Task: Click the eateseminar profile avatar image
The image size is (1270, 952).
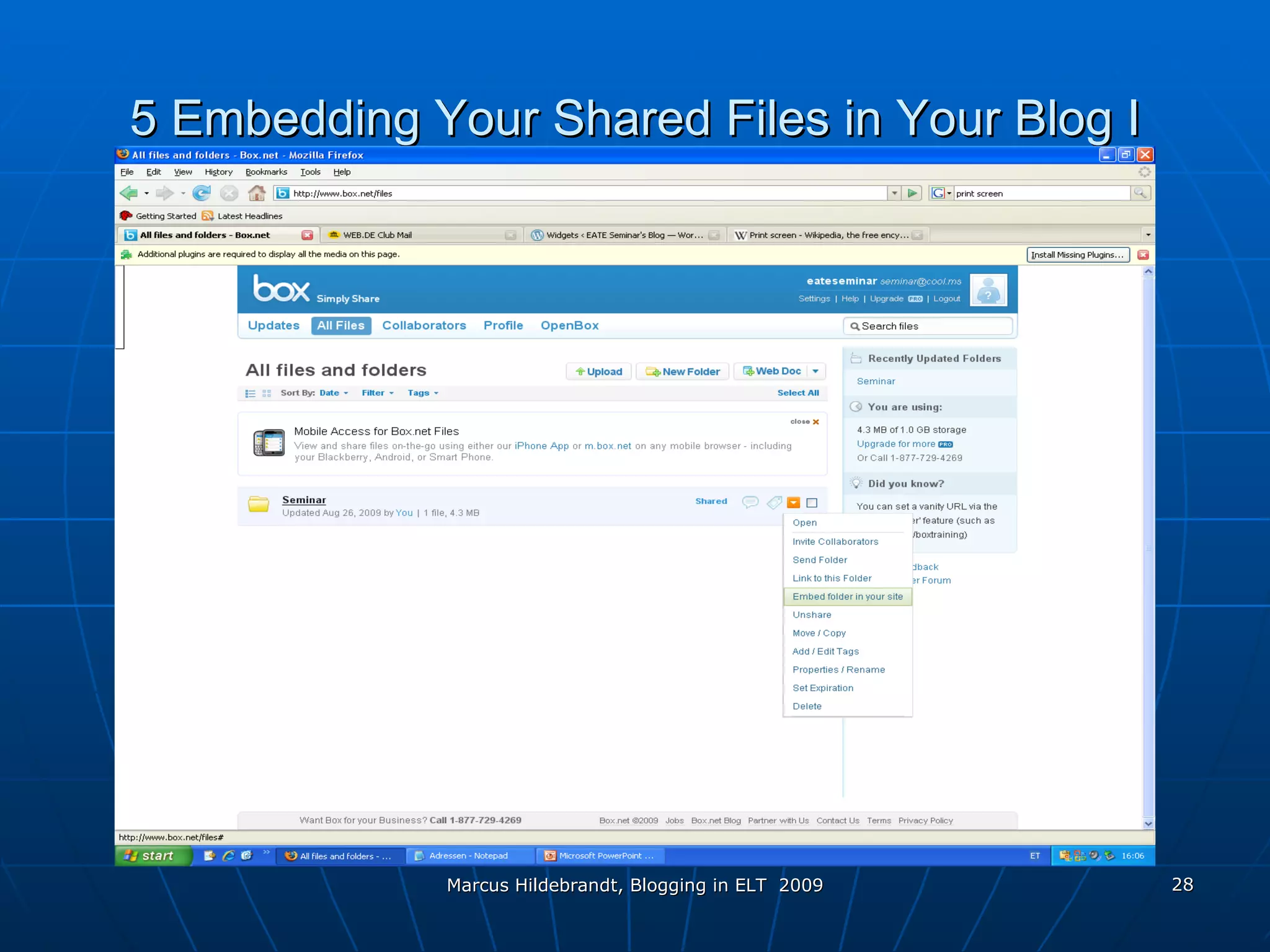Action: (x=988, y=290)
